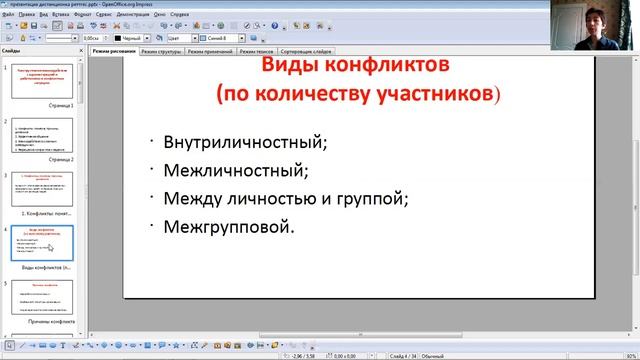This screenshot has width=640, height=360.
Task: Click the Navigator compass icon
Action: (x=247, y=26)
